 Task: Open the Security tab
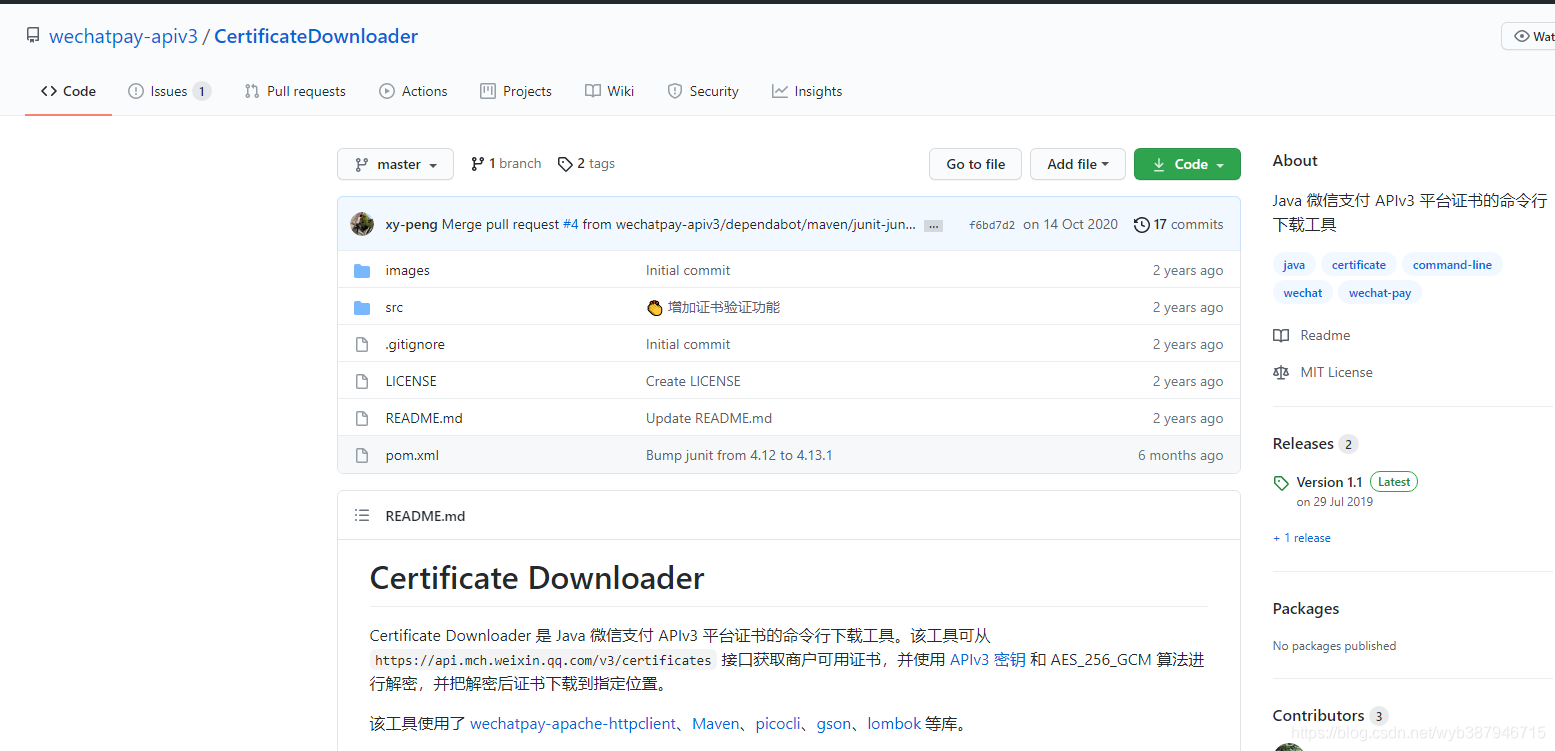pos(703,91)
